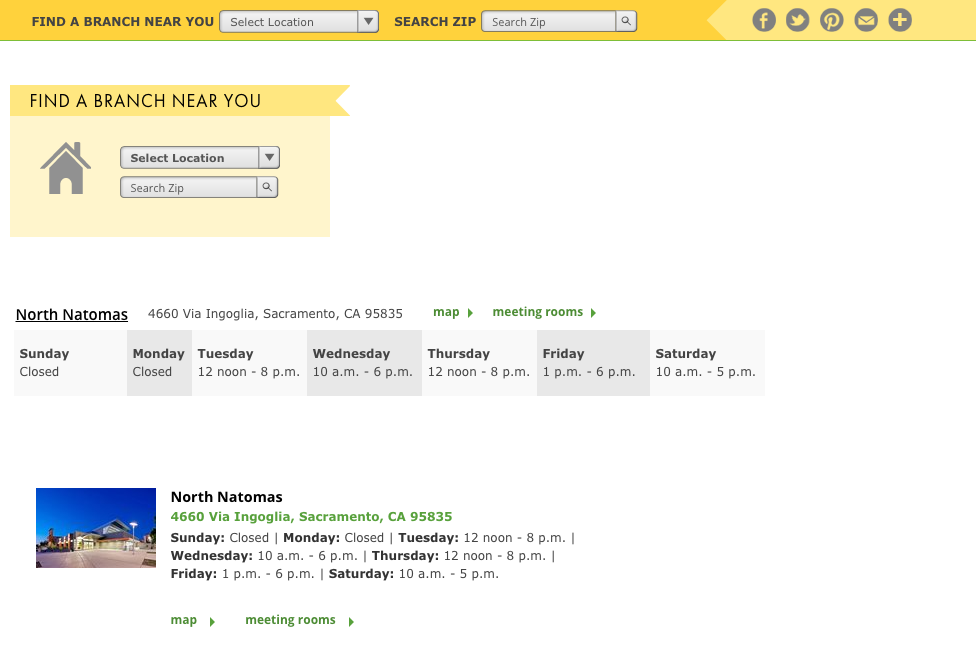The width and height of the screenshot is (976, 655).
Task: Click the top bar Search Zip field
Action: 549,21
